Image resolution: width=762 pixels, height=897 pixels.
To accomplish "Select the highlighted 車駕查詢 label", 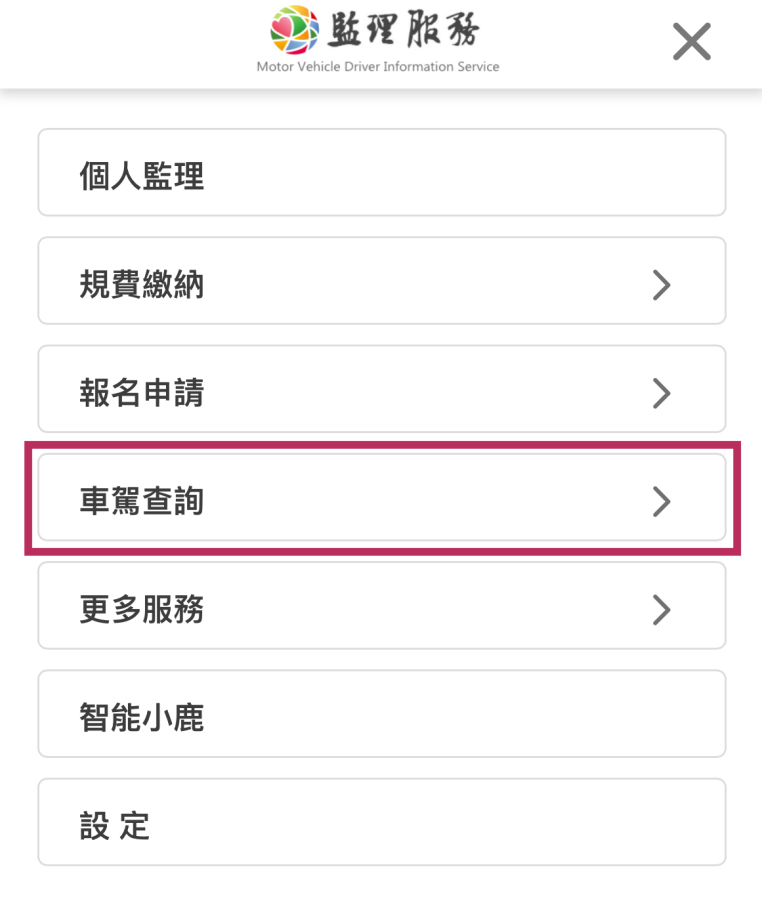I will [142, 501].
